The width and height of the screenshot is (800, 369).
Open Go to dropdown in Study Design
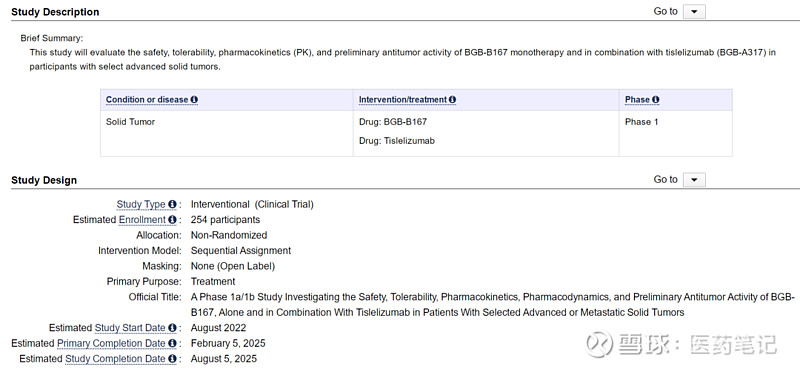point(694,180)
